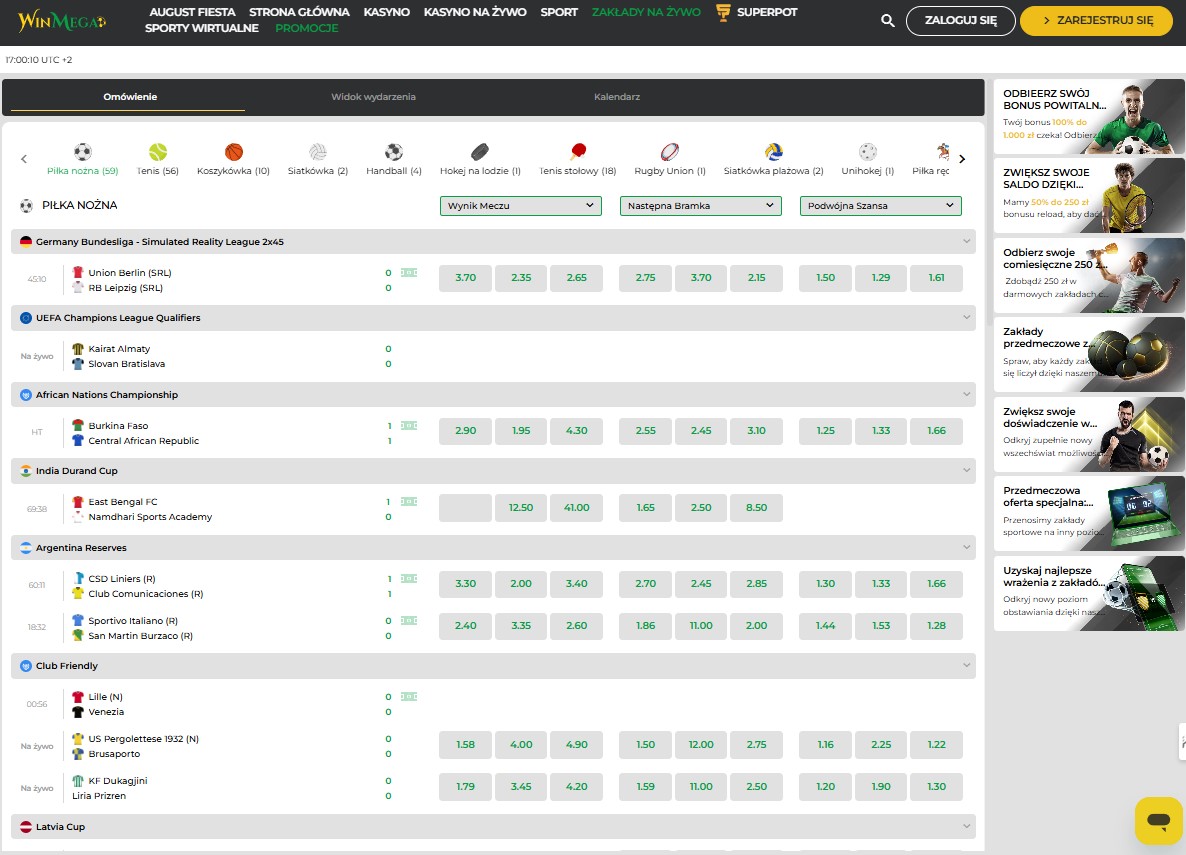Open the yellow chat support bubble
Image resolution: width=1186 pixels, height=855 pixels.
pyautogui.click(x=1158, y=821)
